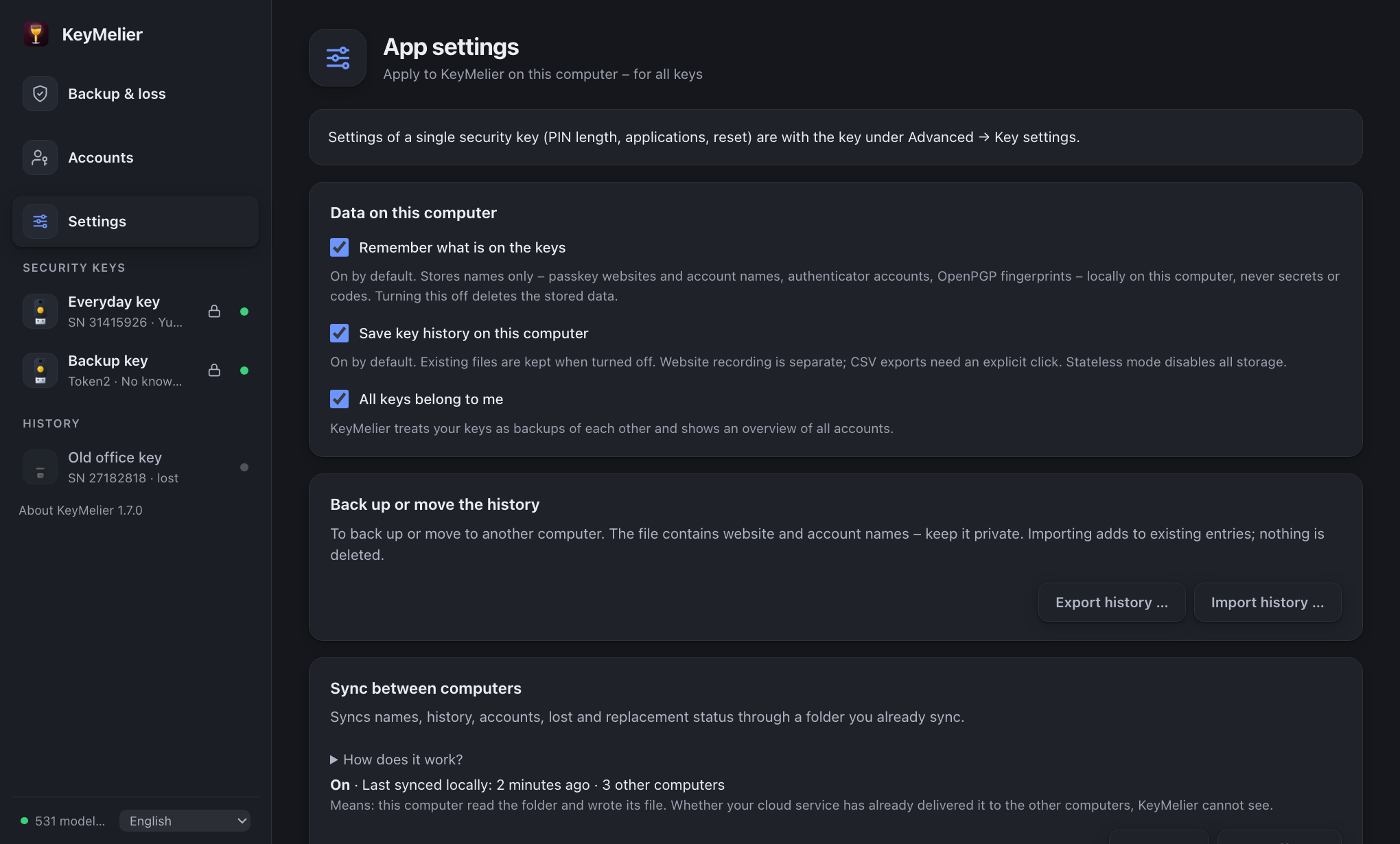
Task: Click the Everyday key device icon
Action: point(40,311)
